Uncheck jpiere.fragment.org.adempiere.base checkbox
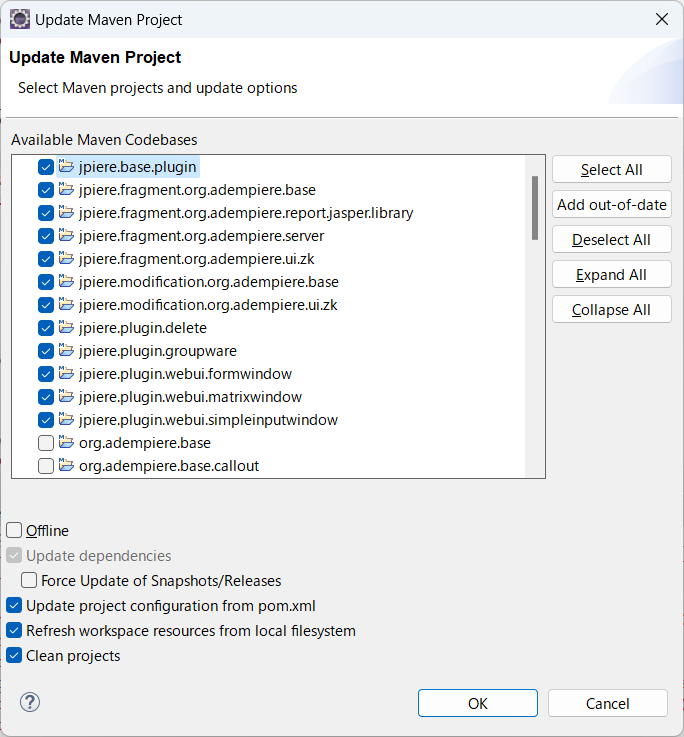Image resolution: width=684 pixels, height=737 pixels. 46,190
